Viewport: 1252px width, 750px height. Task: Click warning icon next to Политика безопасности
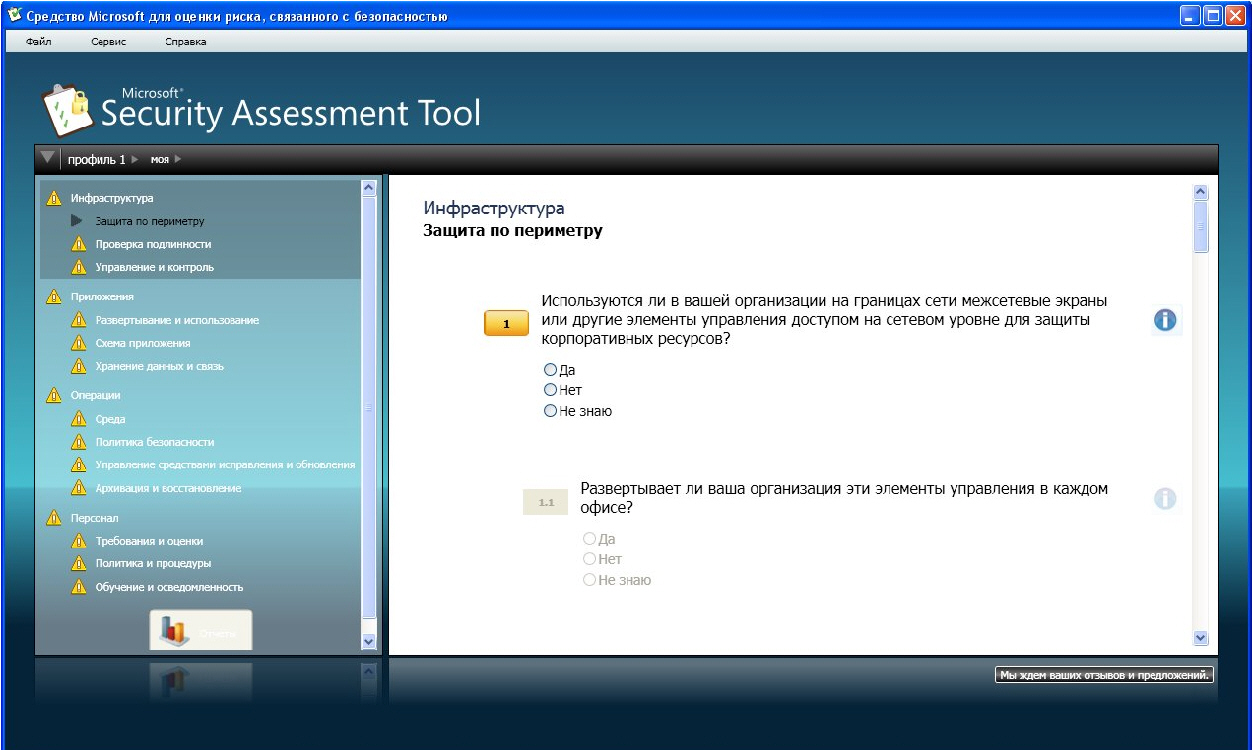[x=79, y=442]
